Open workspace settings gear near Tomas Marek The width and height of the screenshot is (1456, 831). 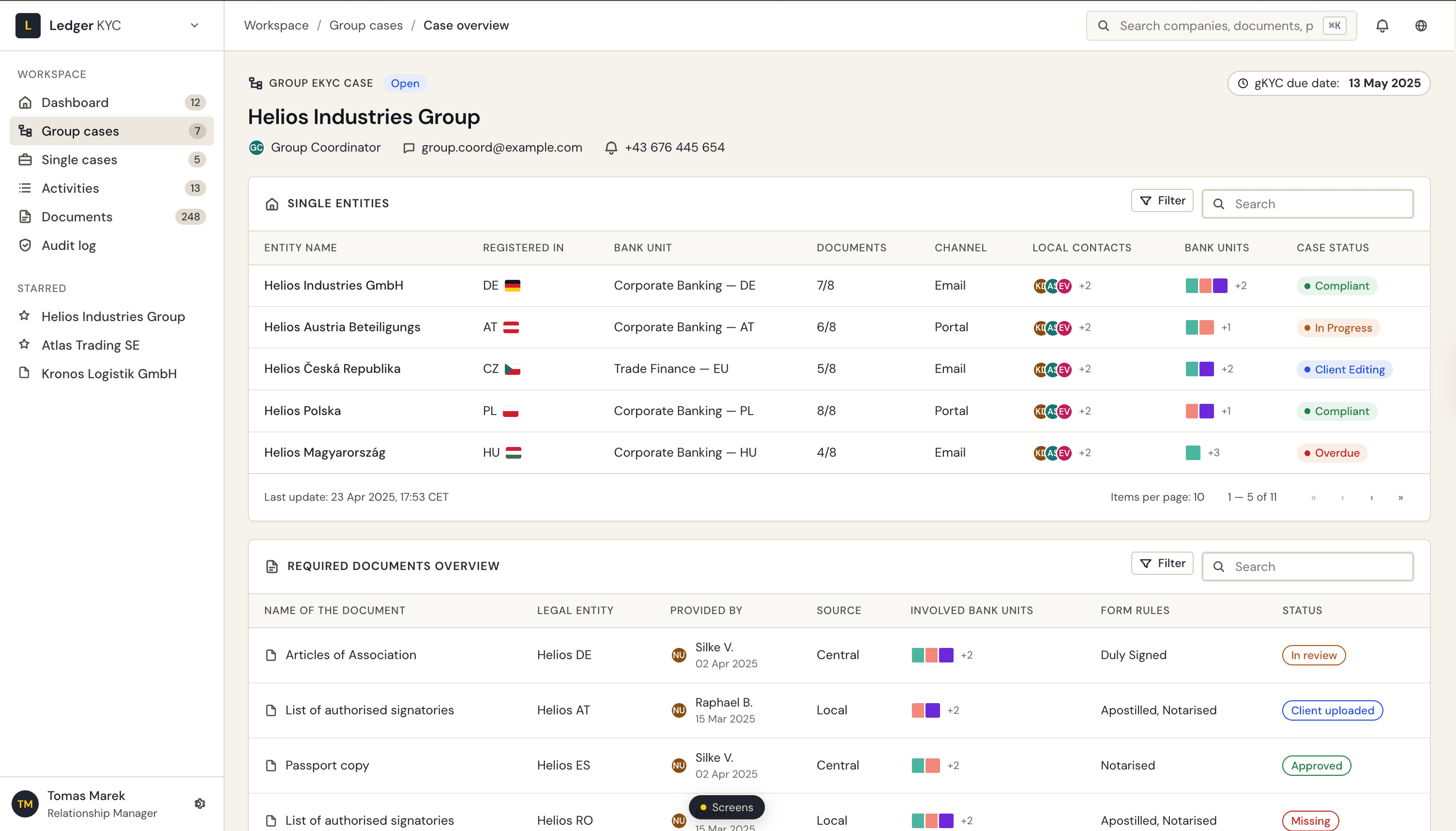(x=199, y=803)
